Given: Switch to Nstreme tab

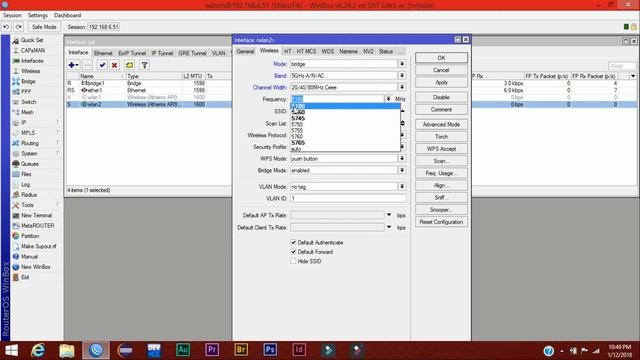Looking at the screenshot, I should point(348,51).
